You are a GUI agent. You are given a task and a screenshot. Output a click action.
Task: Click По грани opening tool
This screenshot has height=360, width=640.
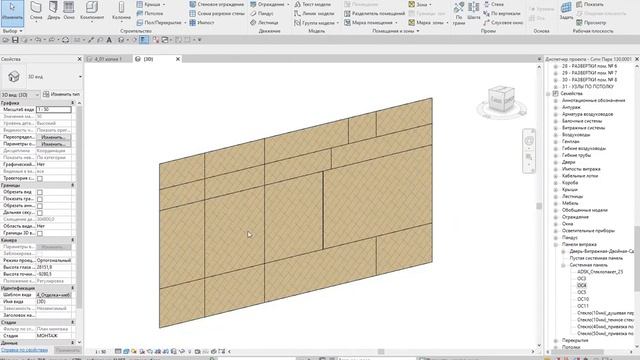click(459, 12)
